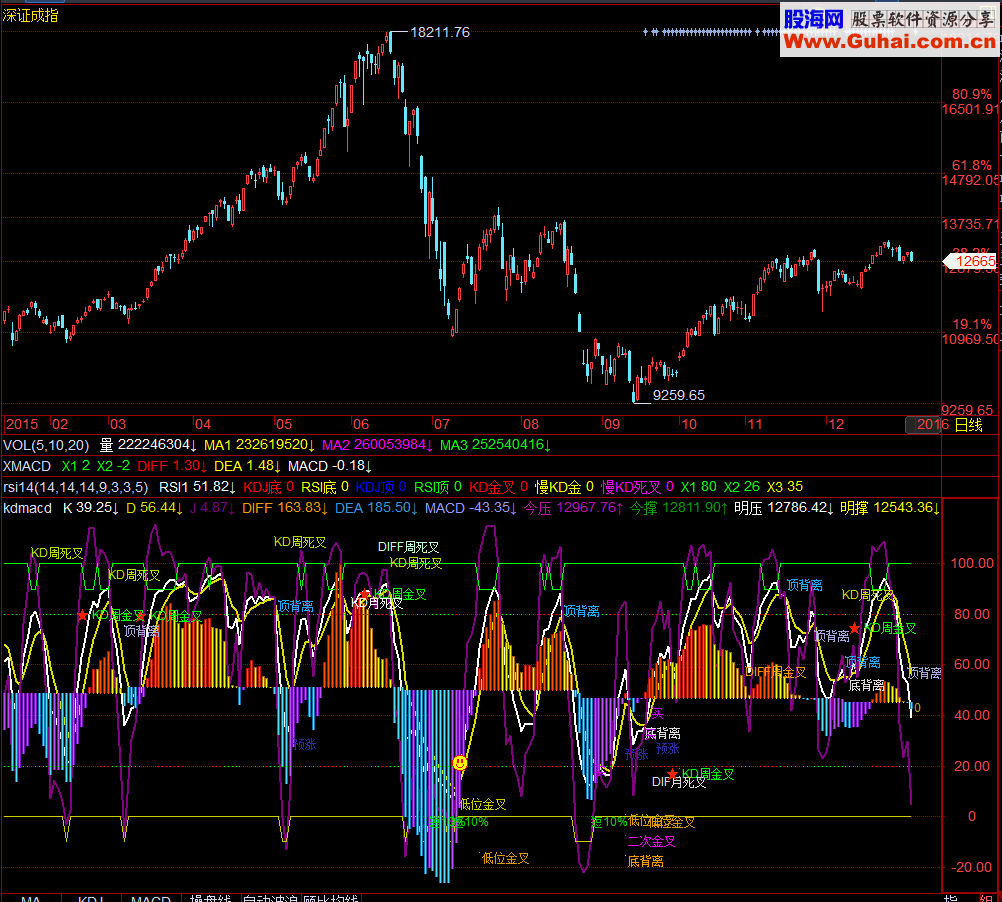Click the red star beside DIF月死叉 label
The image size is (1002, 902).
(x=672, y=774)
